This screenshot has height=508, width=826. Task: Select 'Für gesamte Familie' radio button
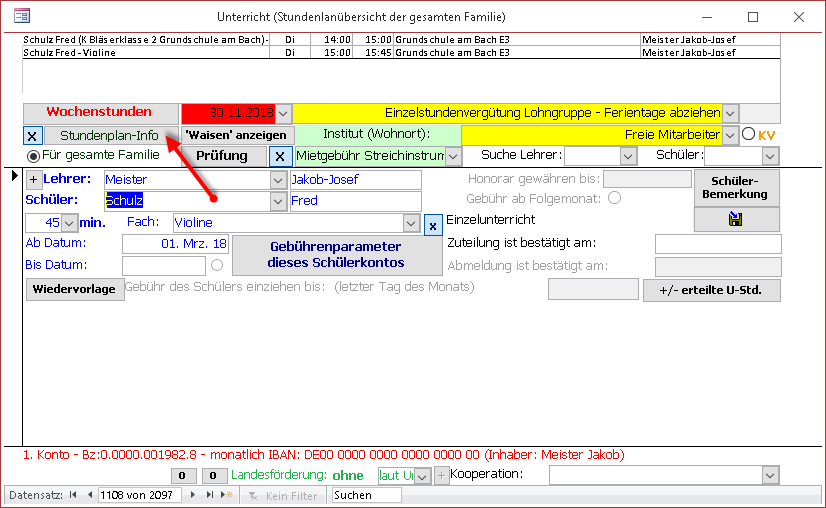[33, 156]
